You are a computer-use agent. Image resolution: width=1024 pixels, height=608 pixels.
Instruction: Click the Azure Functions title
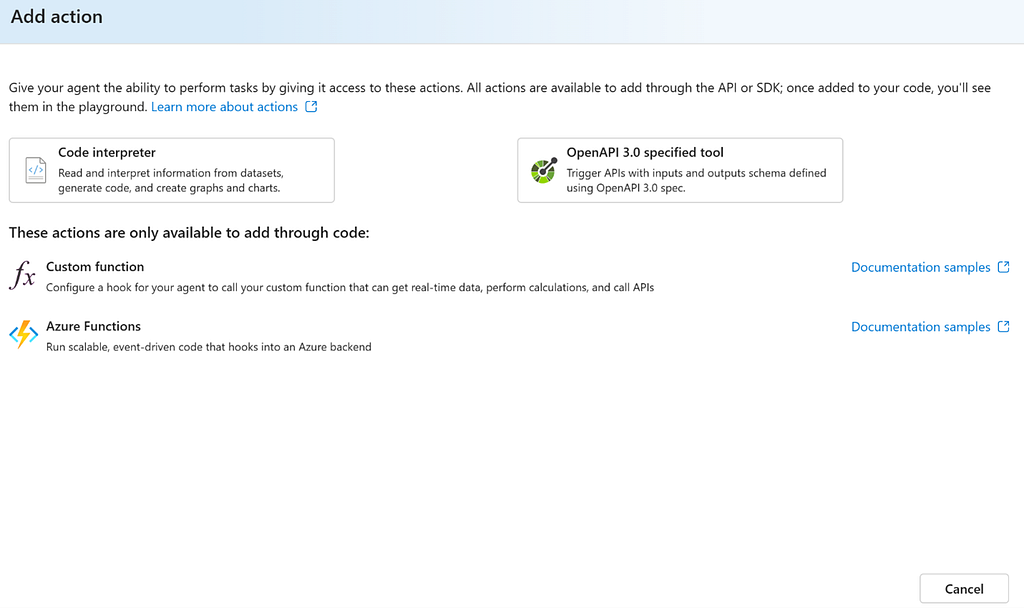point(93,326)
